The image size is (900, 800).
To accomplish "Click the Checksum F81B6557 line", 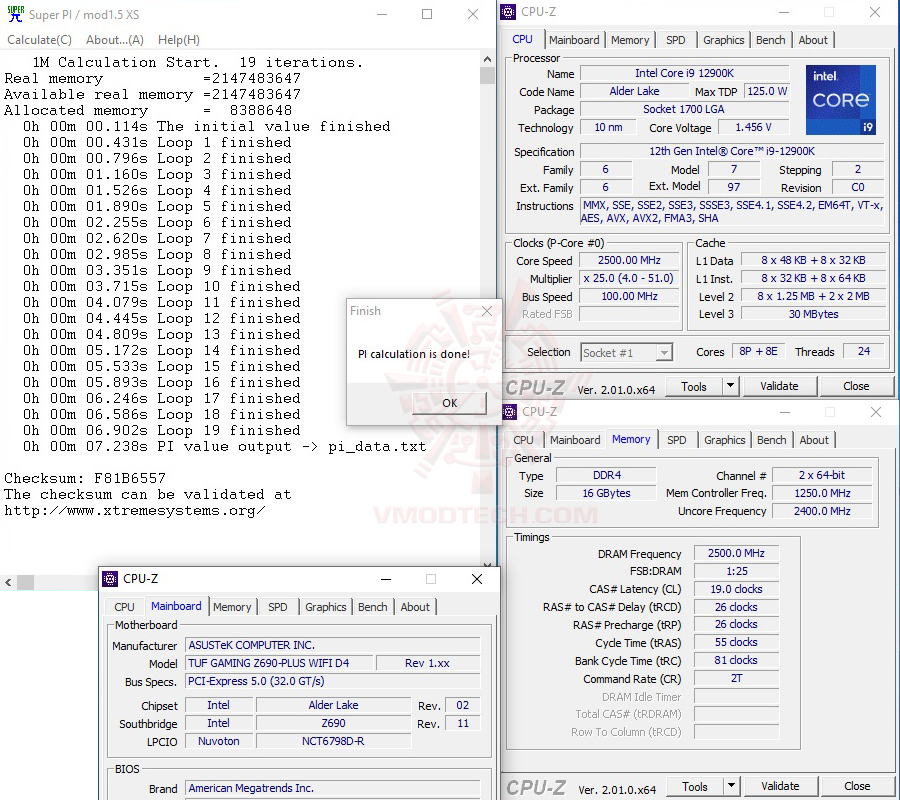I will point(85,478).
